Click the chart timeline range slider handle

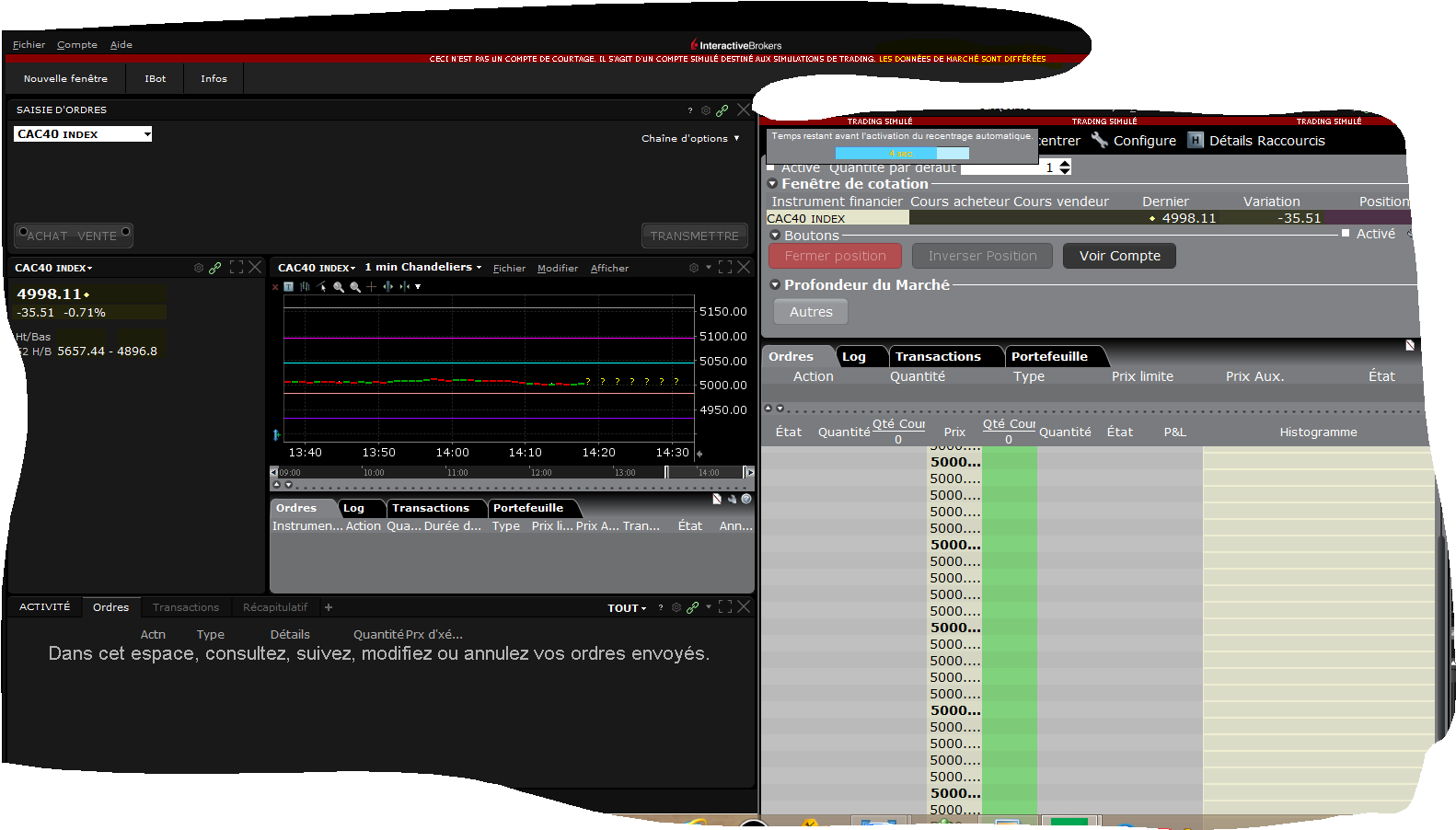(666, 472)
